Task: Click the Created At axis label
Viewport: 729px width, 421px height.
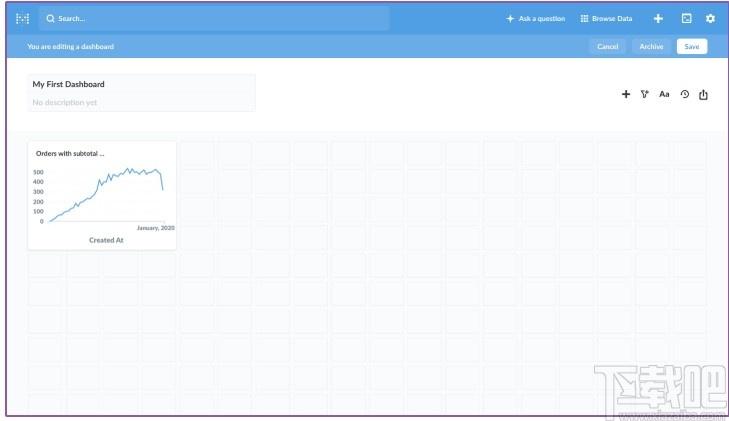Action: [106, 240]
